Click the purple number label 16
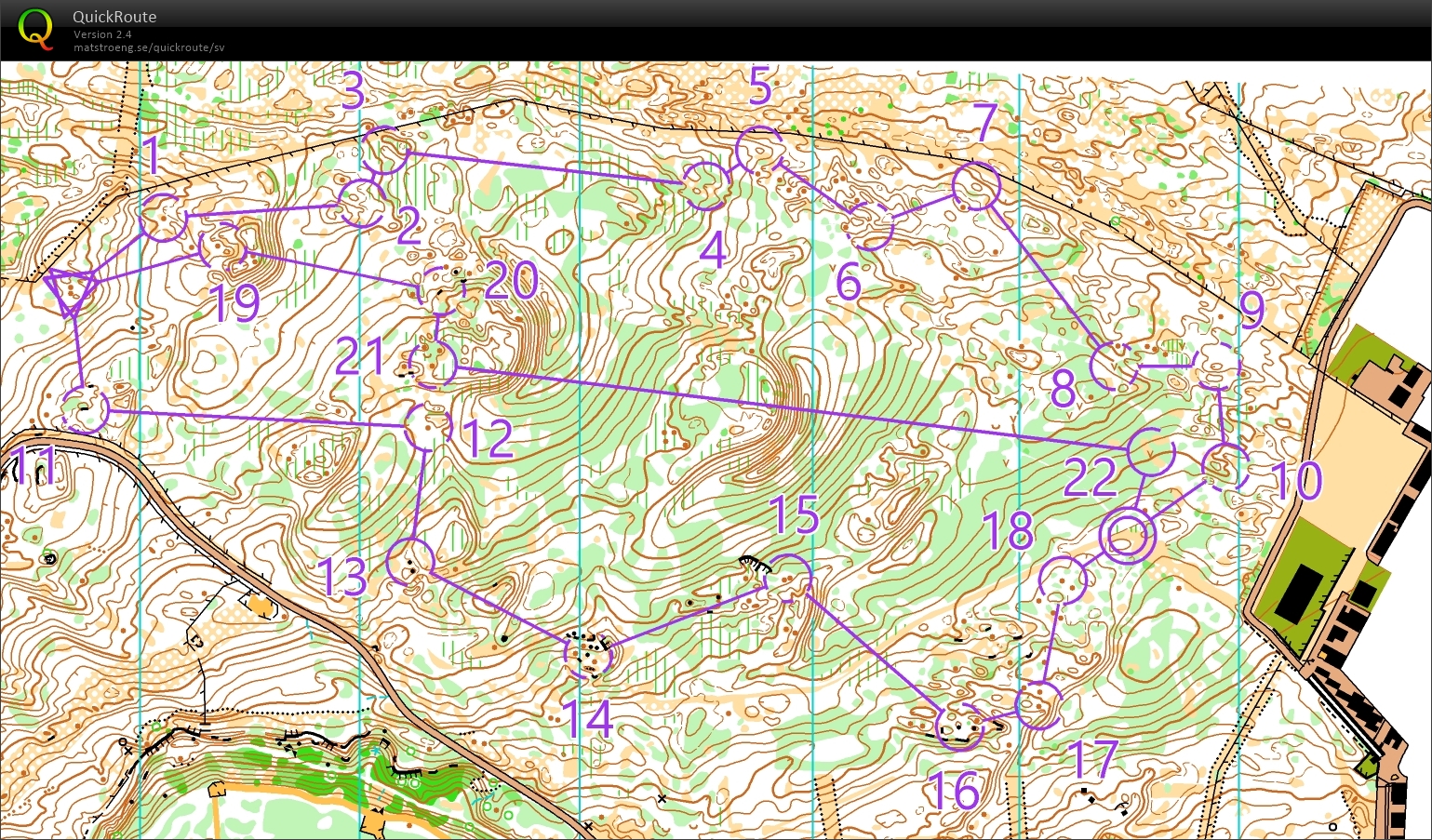The image size is (1432, 840). (955, 792)
